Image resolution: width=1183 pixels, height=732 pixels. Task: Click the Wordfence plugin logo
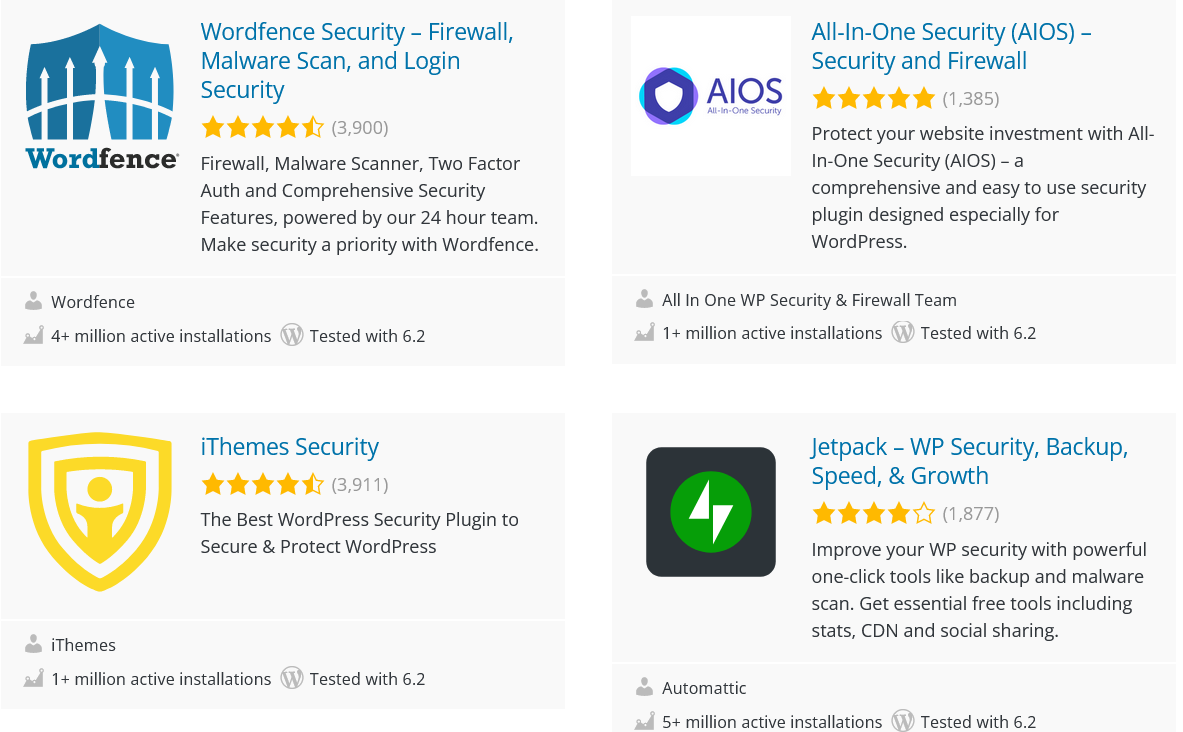click(x=99, y=95)
